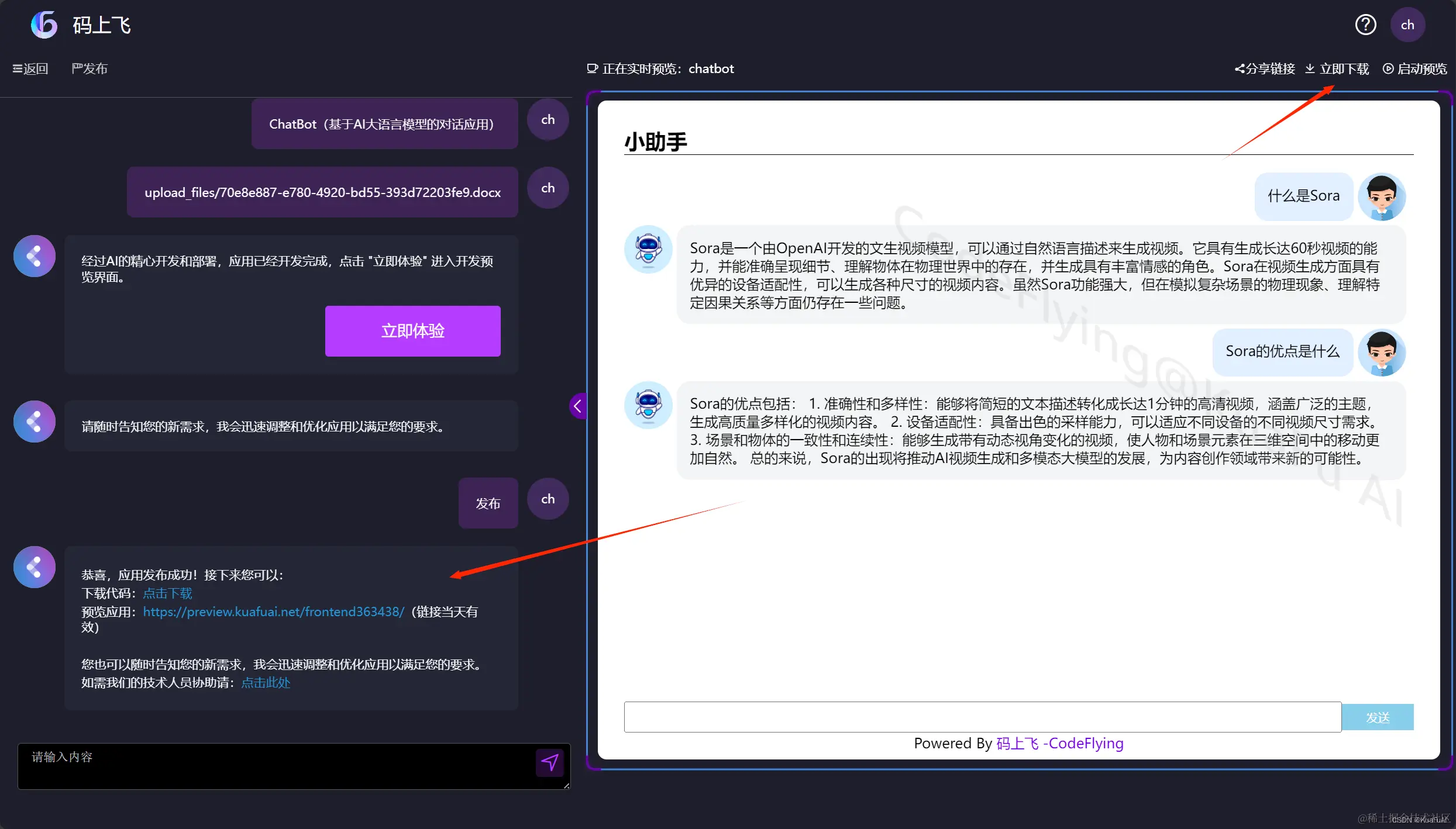Screen dimensions: 1456x829
Task: Click the 正在实时预览：chatbot label
Action: (668, 69)
